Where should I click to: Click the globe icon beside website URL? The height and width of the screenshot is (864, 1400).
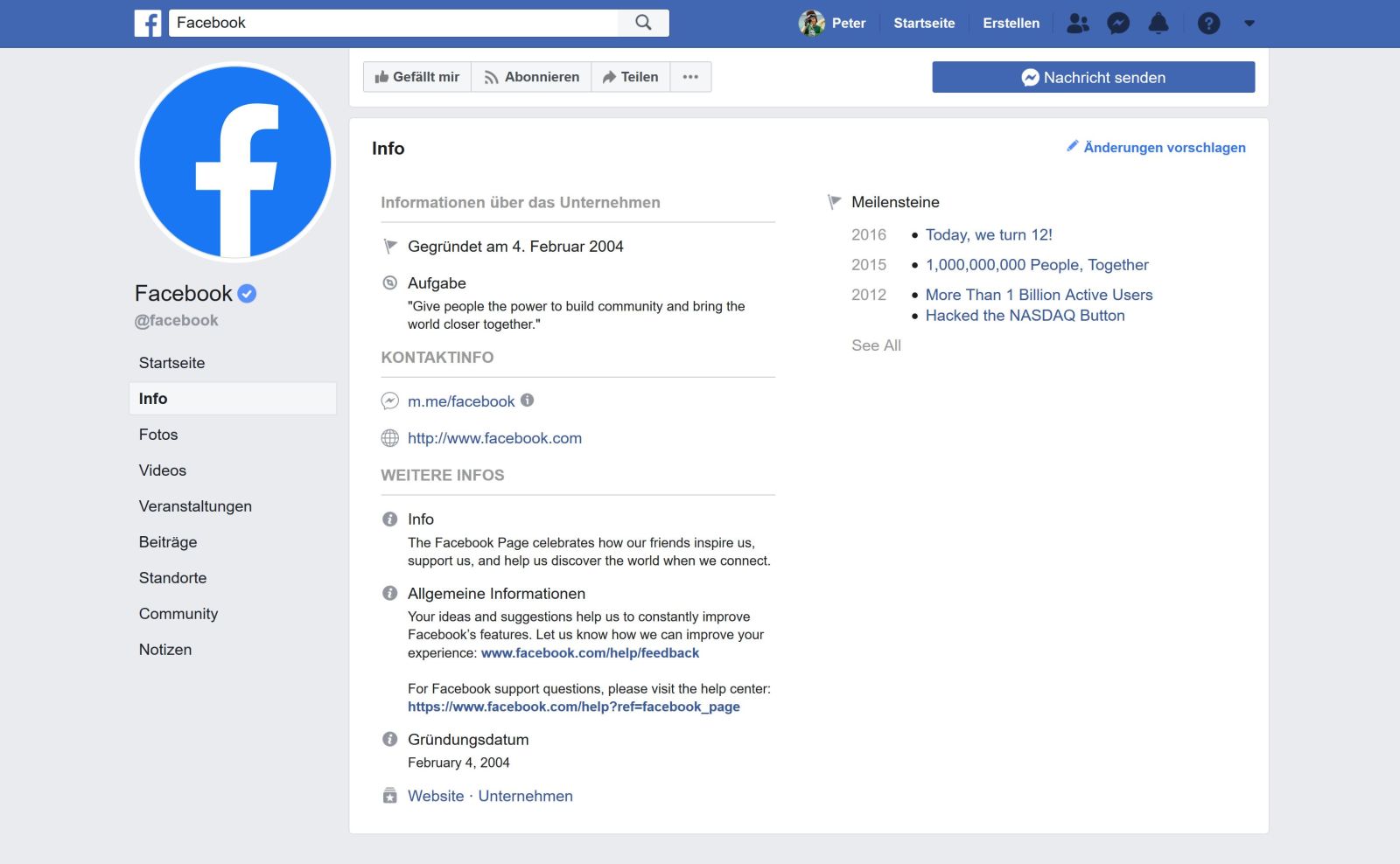[x=390, y=438]
